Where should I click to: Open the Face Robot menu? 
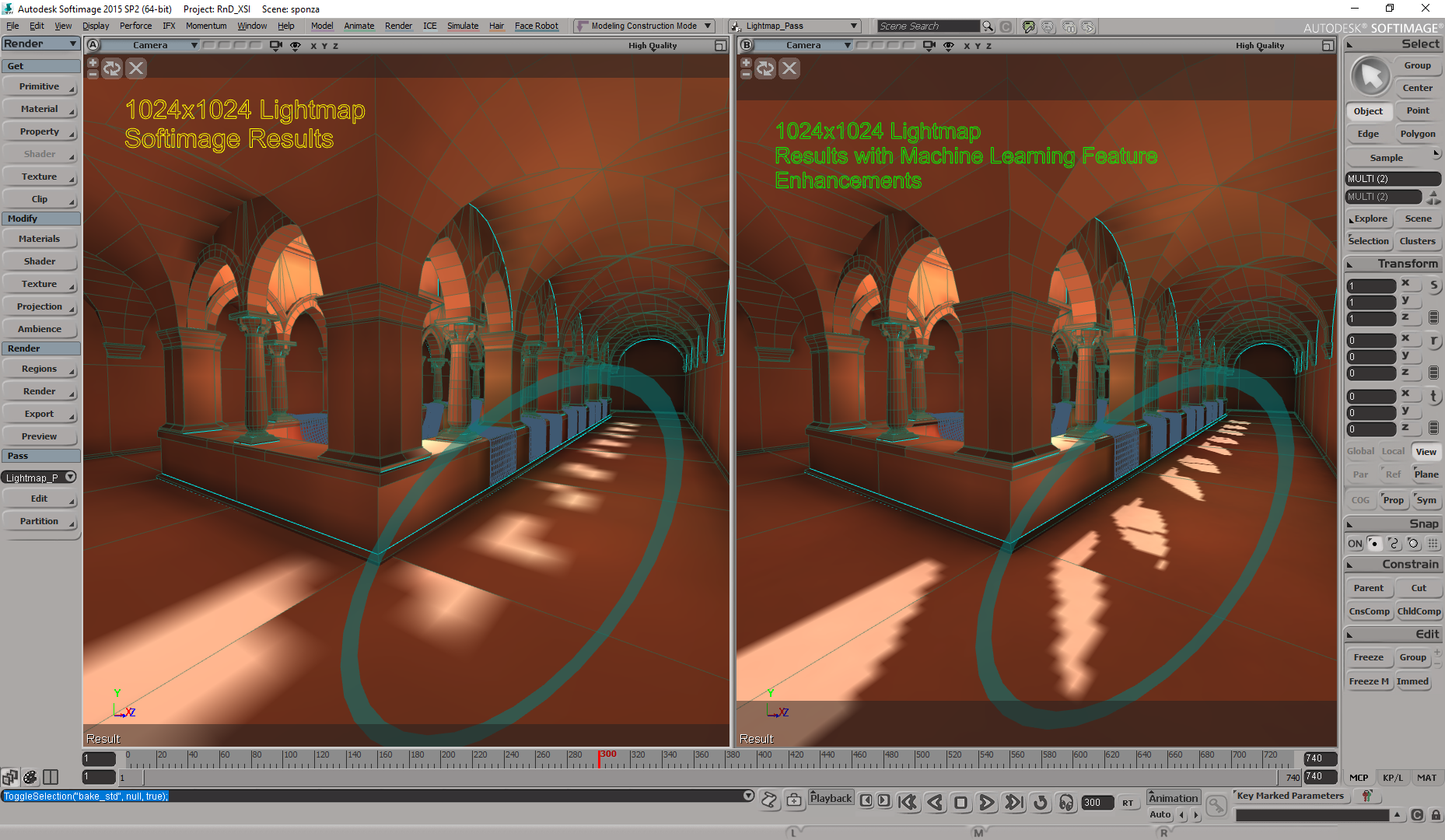536,26
